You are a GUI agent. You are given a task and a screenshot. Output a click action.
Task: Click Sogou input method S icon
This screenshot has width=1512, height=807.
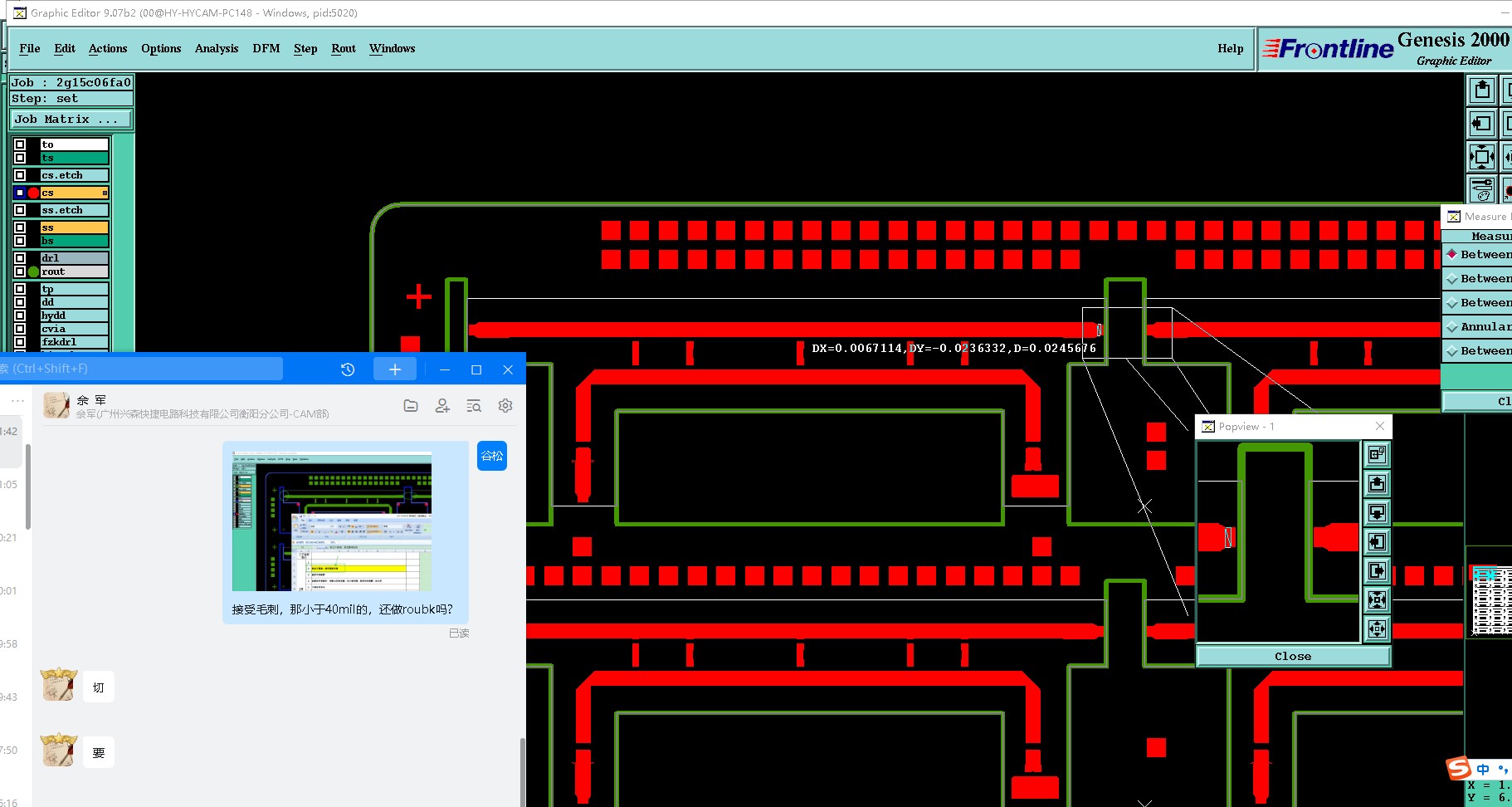tap(1459, 769)
